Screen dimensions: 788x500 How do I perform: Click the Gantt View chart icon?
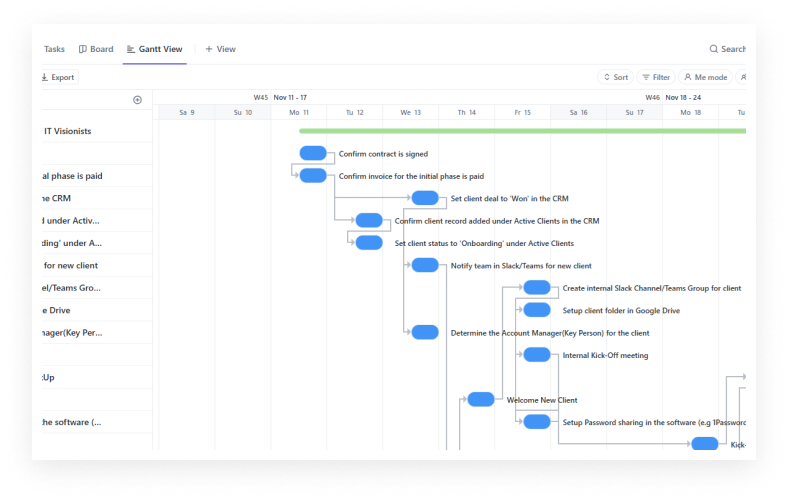[131, 49]
